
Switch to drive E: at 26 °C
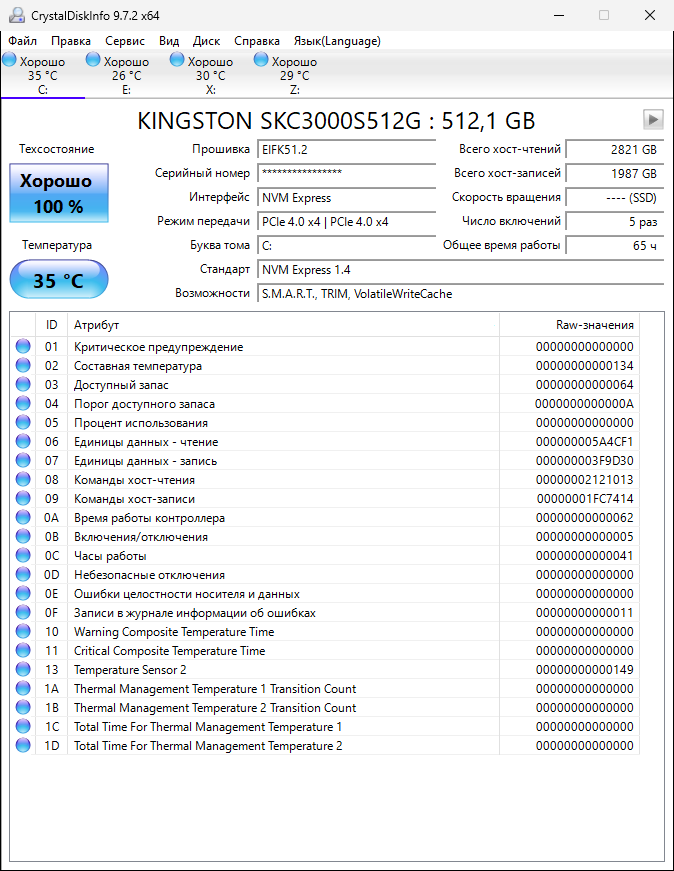127,74
